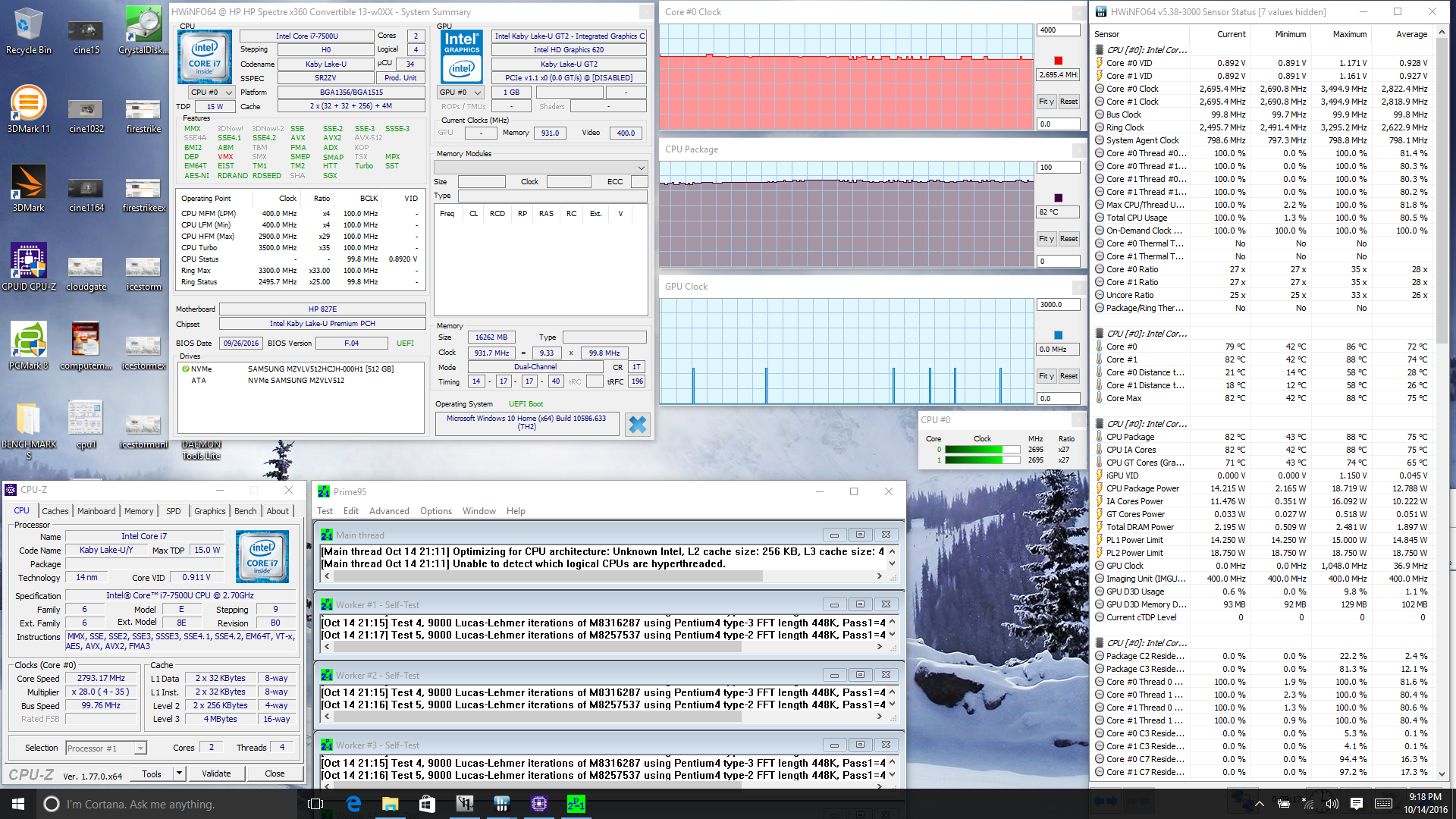Open the Recycle Bin desktop icon
The height and width of the screenshot is (819, 1456).
tap(28, 30)
